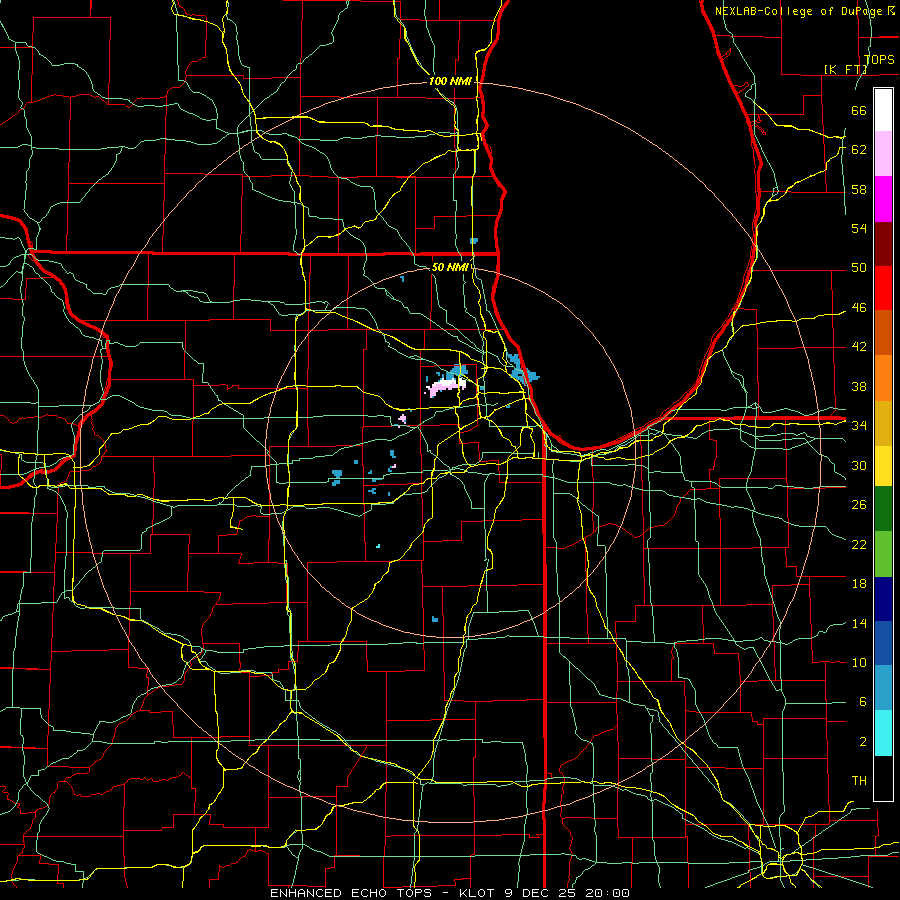Click the magenta 58 kft legend swatch
The image size is (900, 900).
[883, 199]
